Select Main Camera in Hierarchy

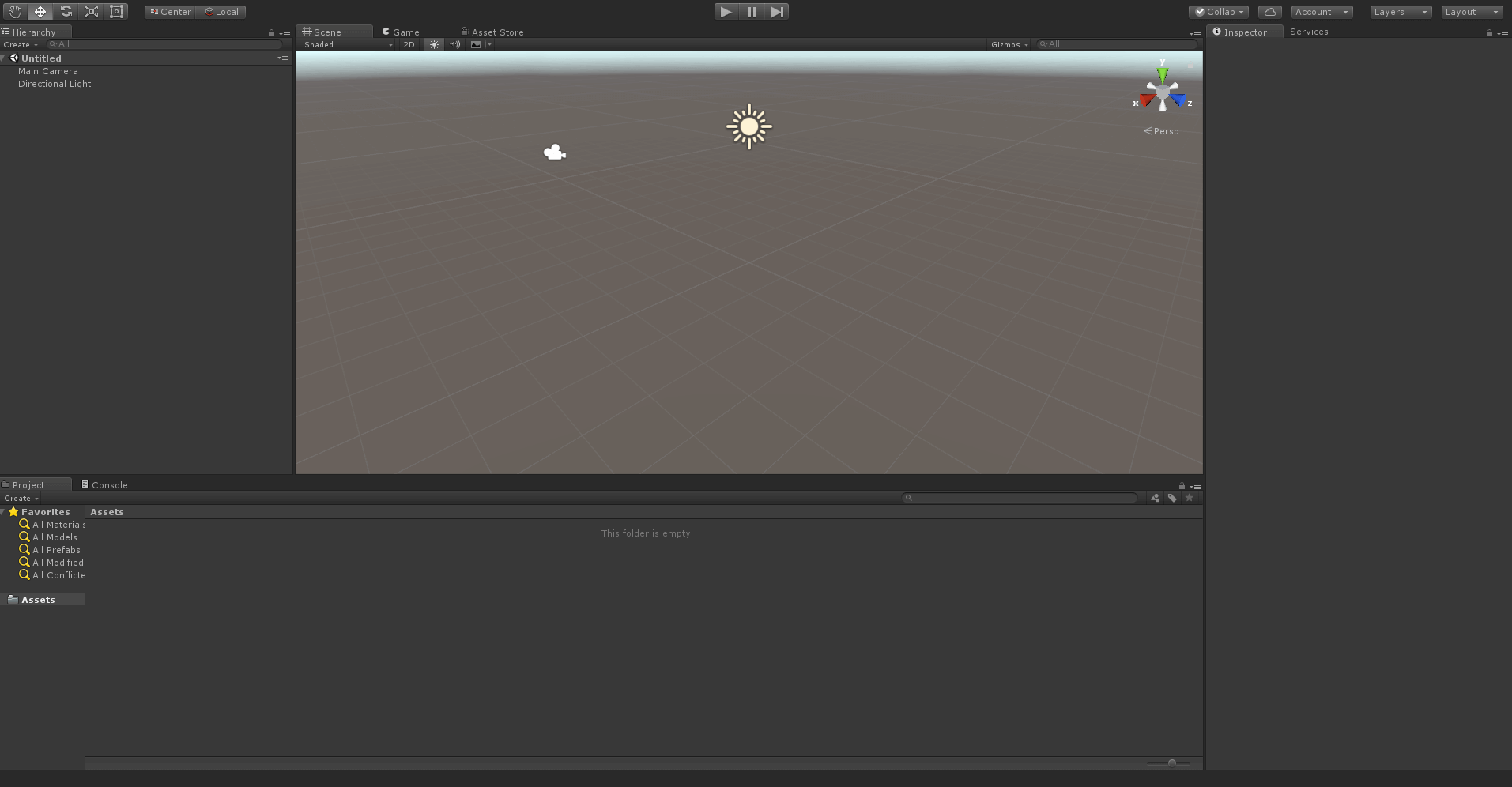point(48,71)
